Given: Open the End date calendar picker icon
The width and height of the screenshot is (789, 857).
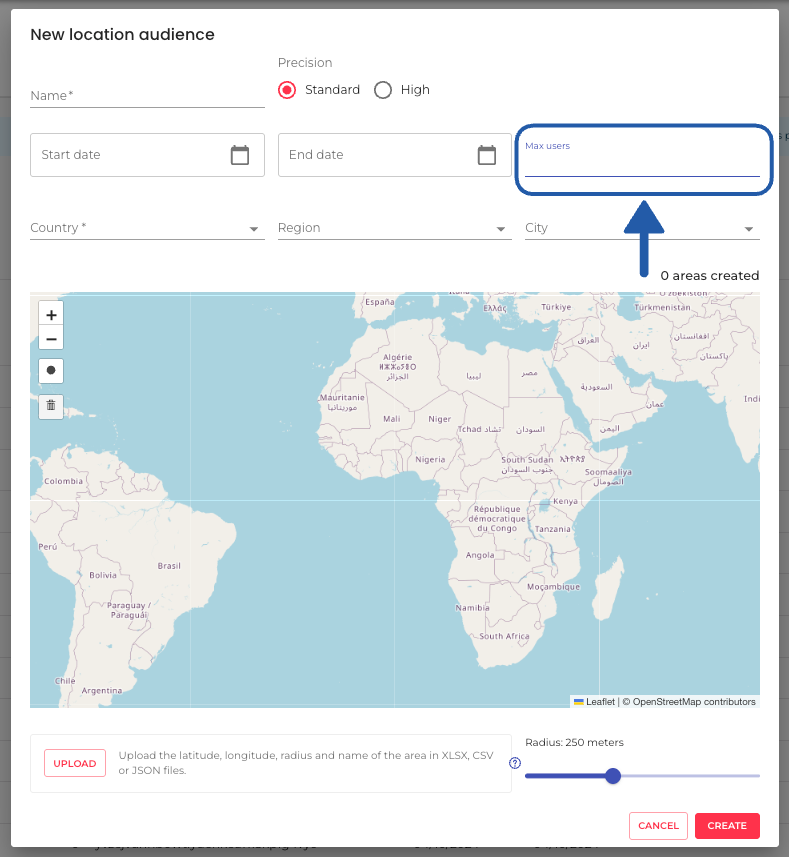Looking at the screenshot, I should (487, 155).
